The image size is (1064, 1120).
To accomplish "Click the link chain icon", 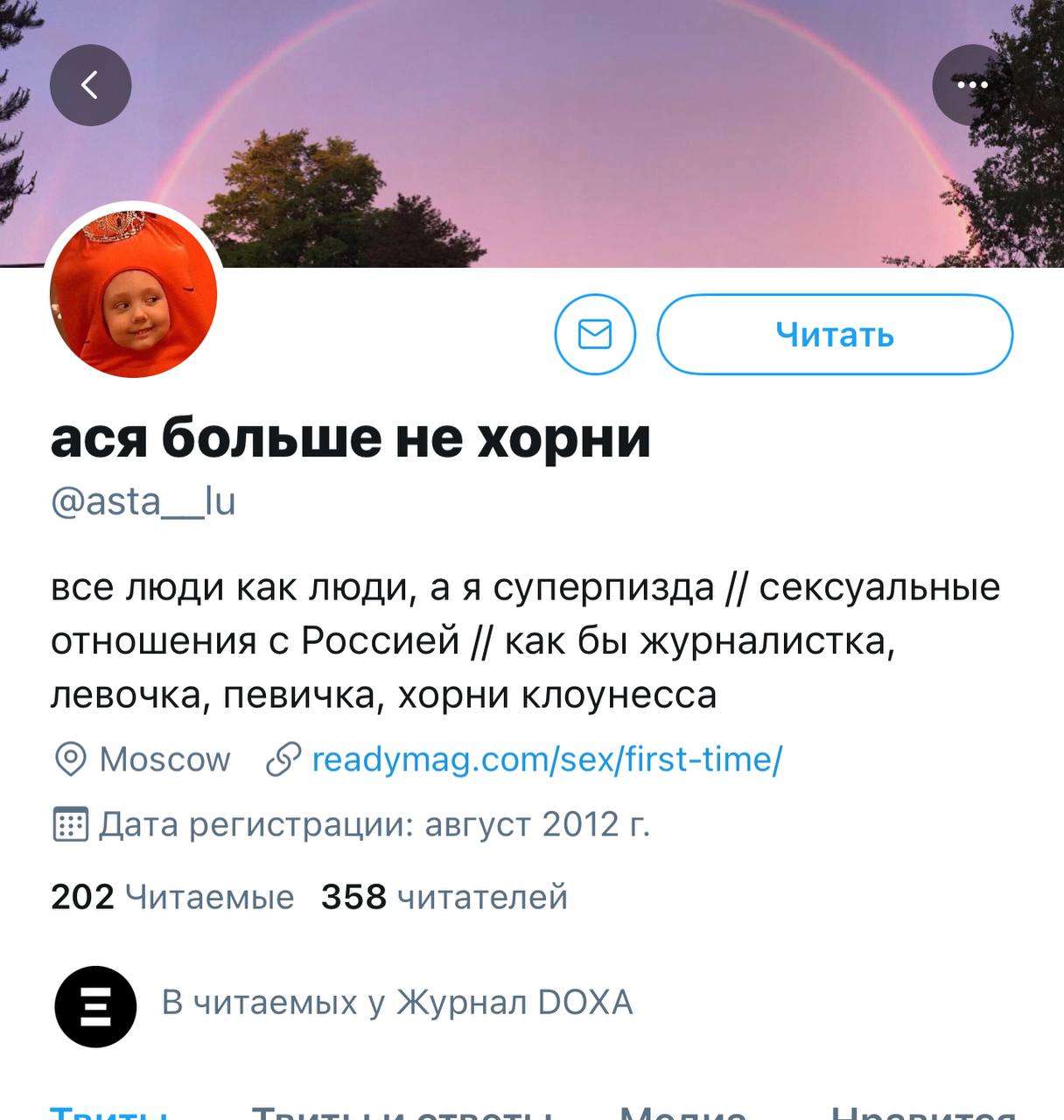I will (x=283, y=759).
